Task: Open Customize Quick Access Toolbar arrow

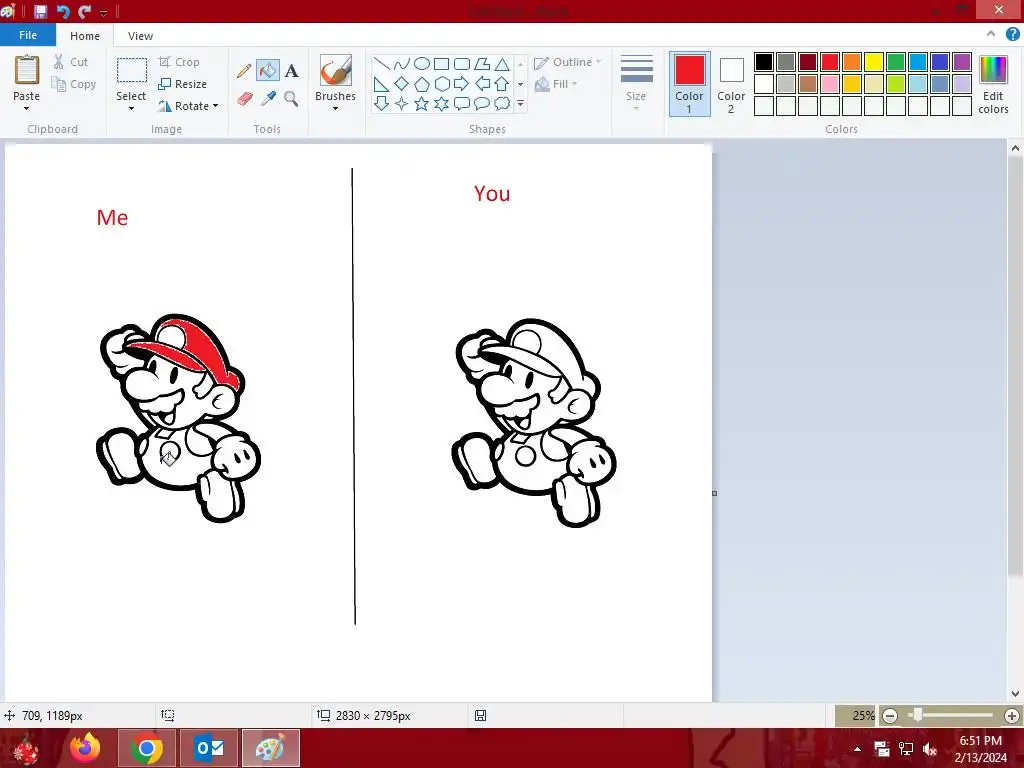Action: pos(103,12)
